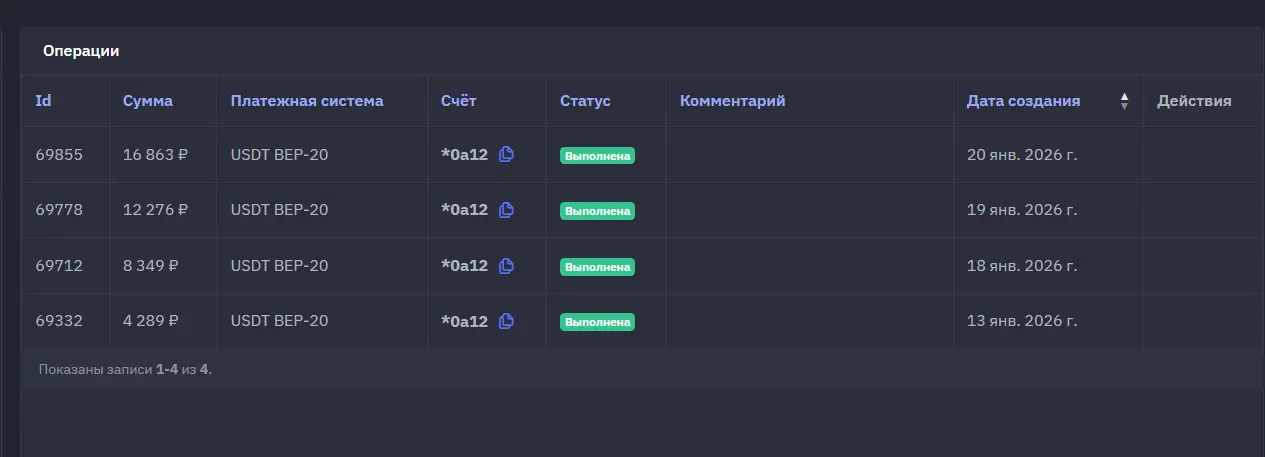Viewport: 1265px width, 457px height.
Task: Toggle sort arrows on Дата создания column
Action: tap(1124, 101)
